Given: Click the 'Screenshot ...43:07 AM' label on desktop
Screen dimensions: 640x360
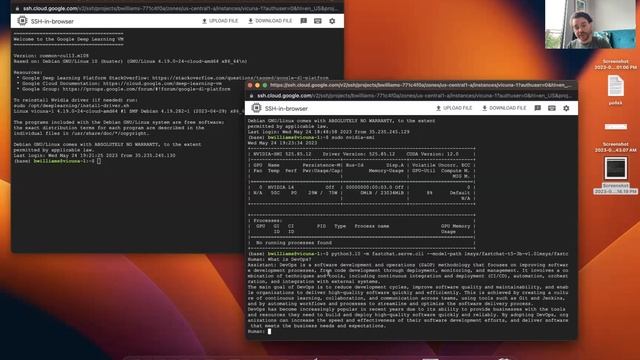Looking at the screenshot, I should point(616,147).
